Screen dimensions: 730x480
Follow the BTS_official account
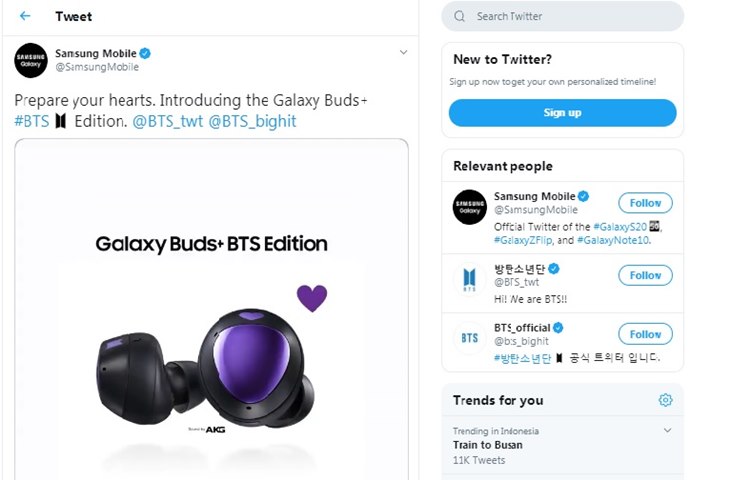tap(645, 334)
